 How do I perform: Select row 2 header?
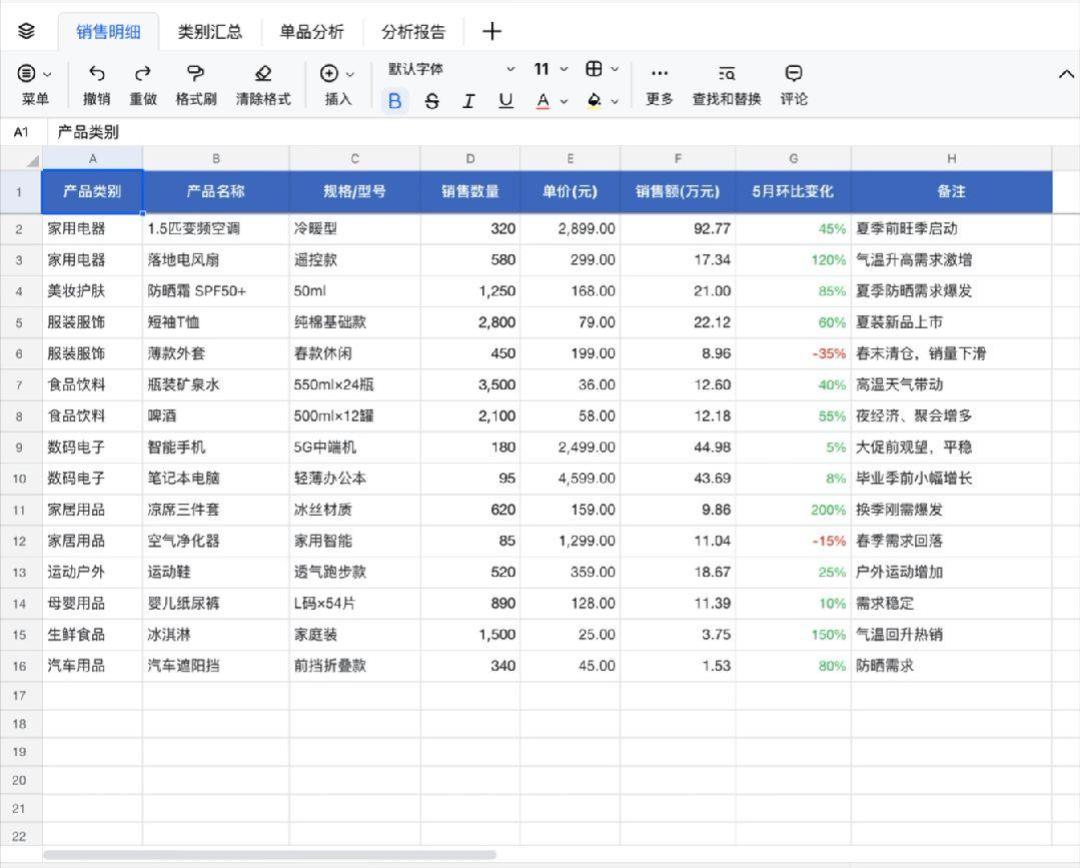20,229
